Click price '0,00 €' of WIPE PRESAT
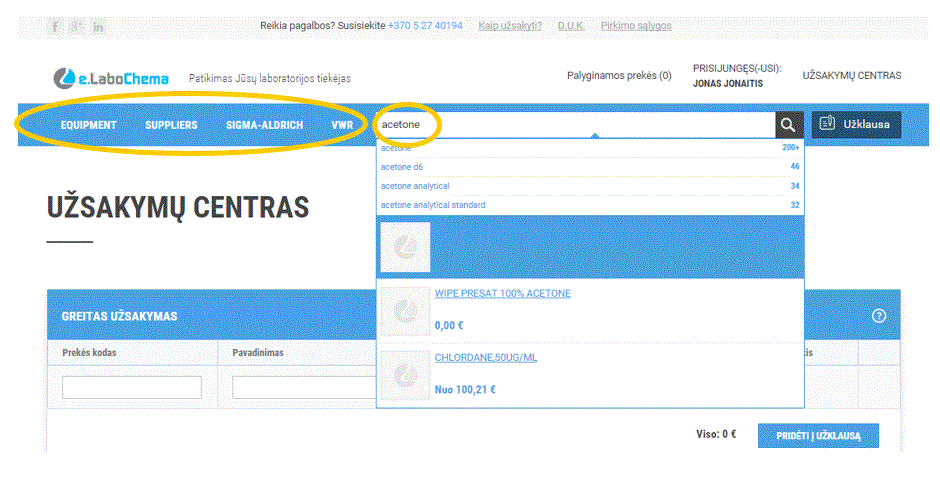Viewport: 940px width, 491px height. click(449, 326)
